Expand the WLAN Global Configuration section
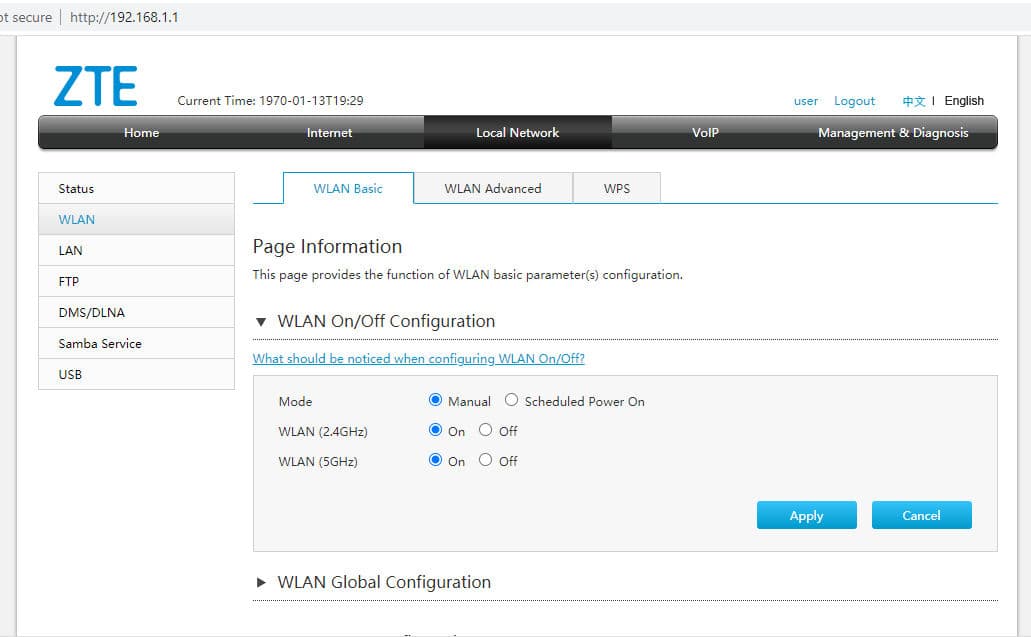1031x637 pixels. [261, 582]
